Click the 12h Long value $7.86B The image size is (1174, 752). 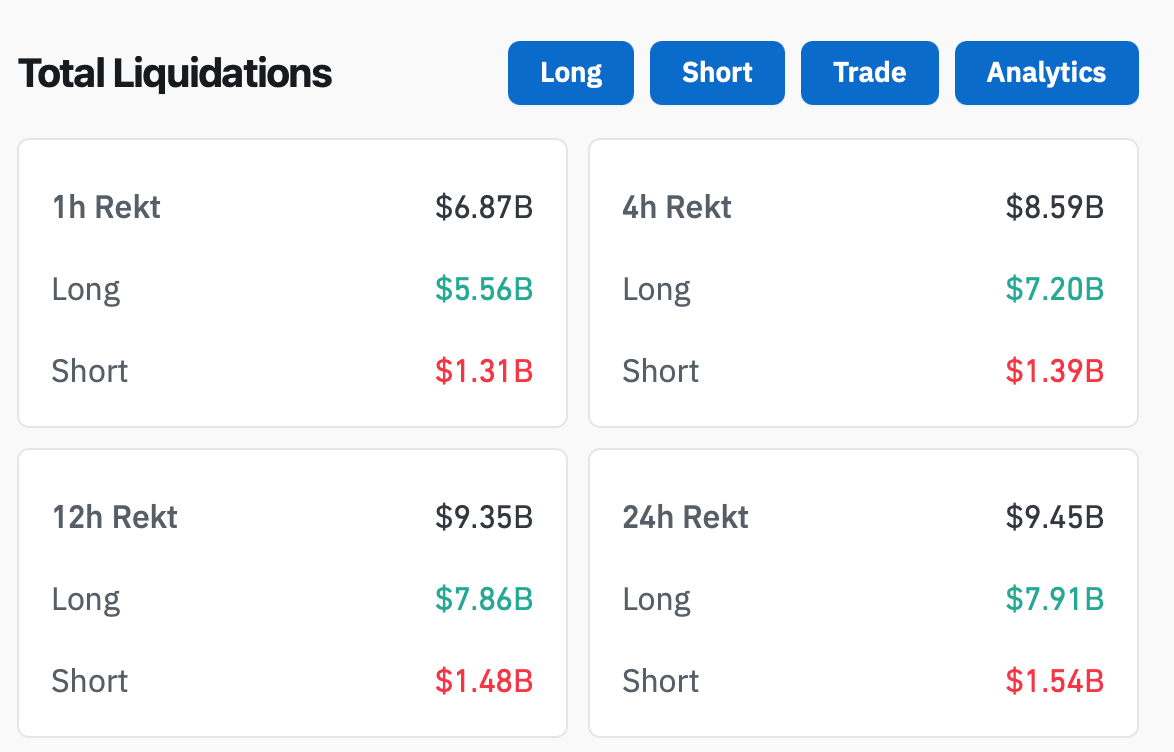(484, 599)
